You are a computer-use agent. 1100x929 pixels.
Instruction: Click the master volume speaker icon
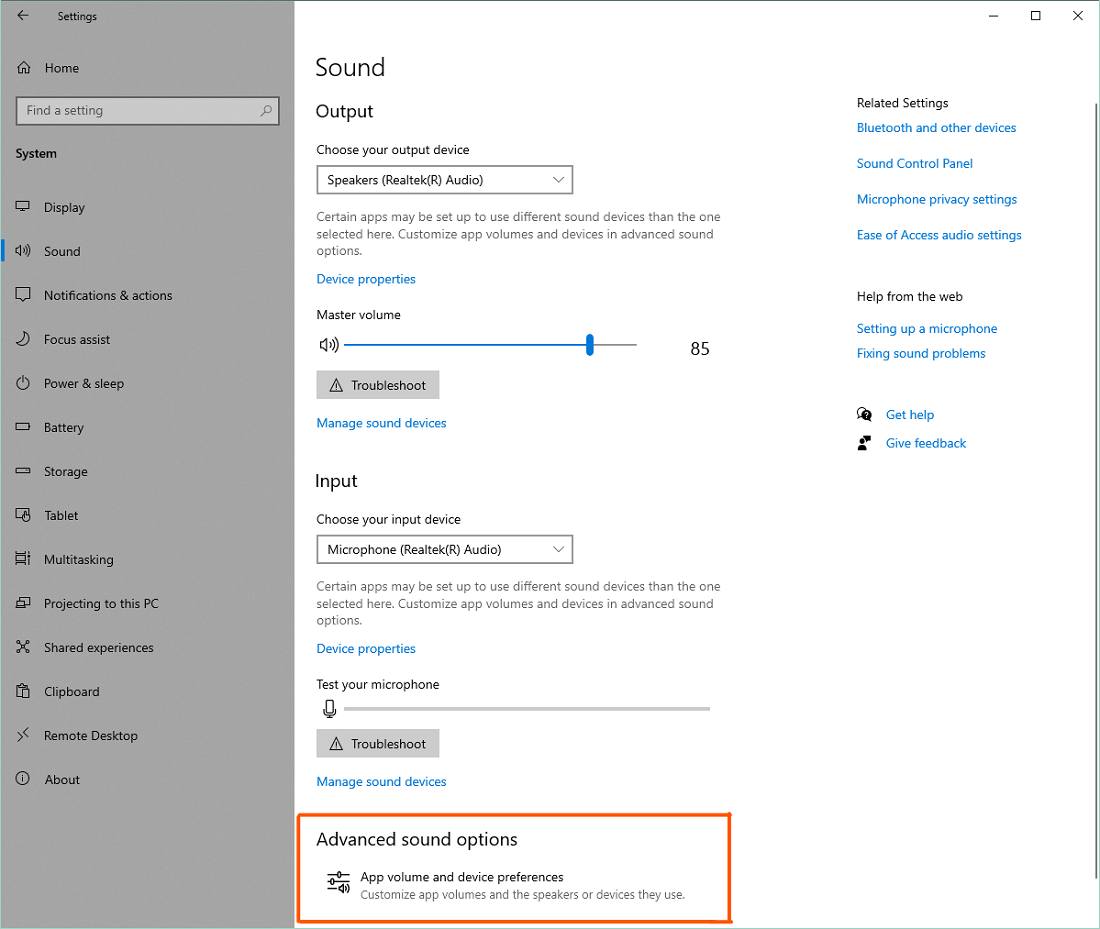click(x=328, y=345)
